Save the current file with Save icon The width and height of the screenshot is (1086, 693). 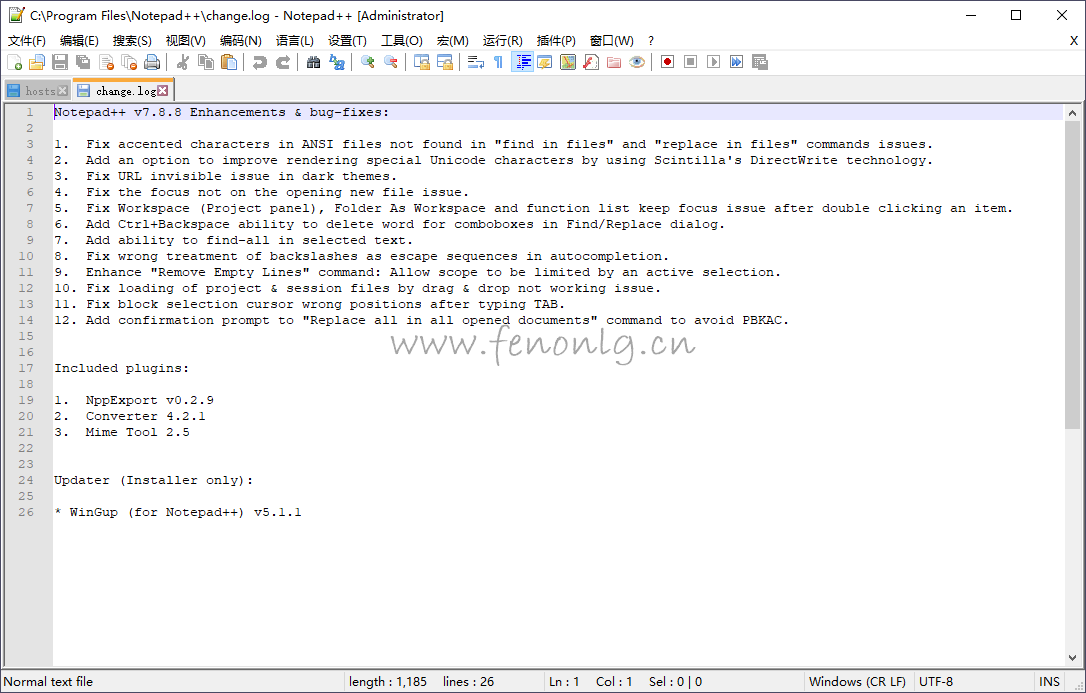coord(60,62)
